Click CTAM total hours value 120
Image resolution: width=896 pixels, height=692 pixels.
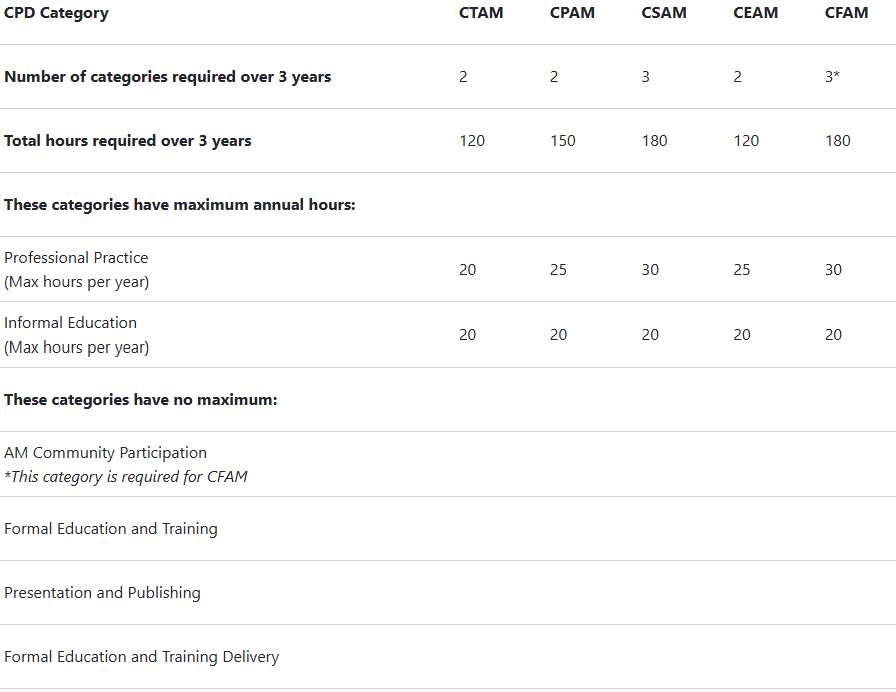(472, 141)
